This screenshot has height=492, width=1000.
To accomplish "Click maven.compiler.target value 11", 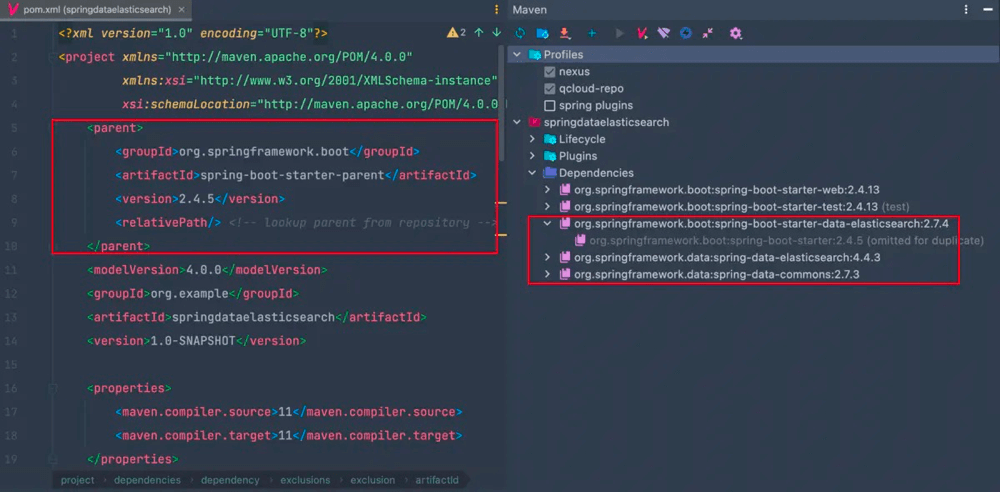I will click(x=284, y=435).
